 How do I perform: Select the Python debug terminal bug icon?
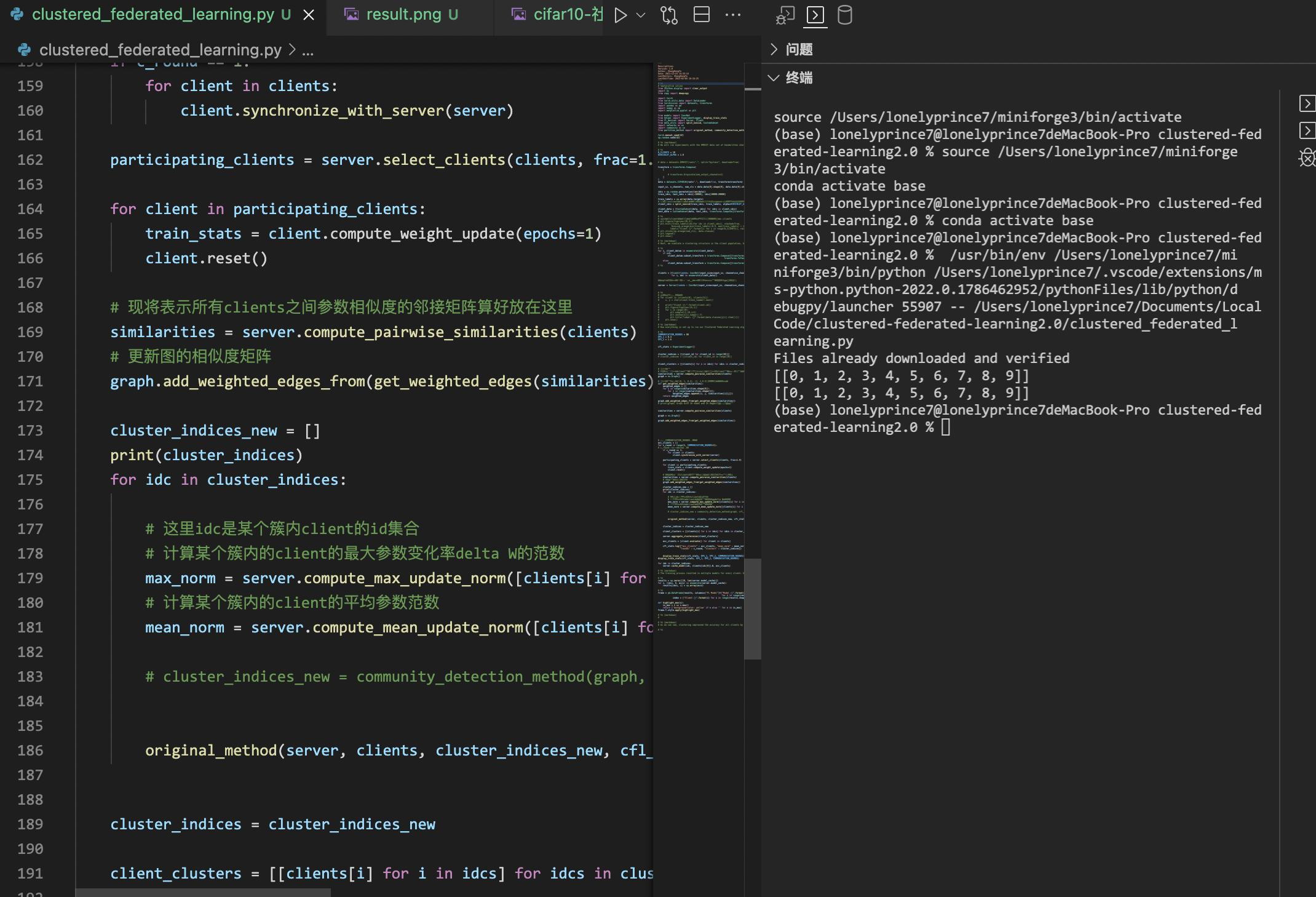1307,158
